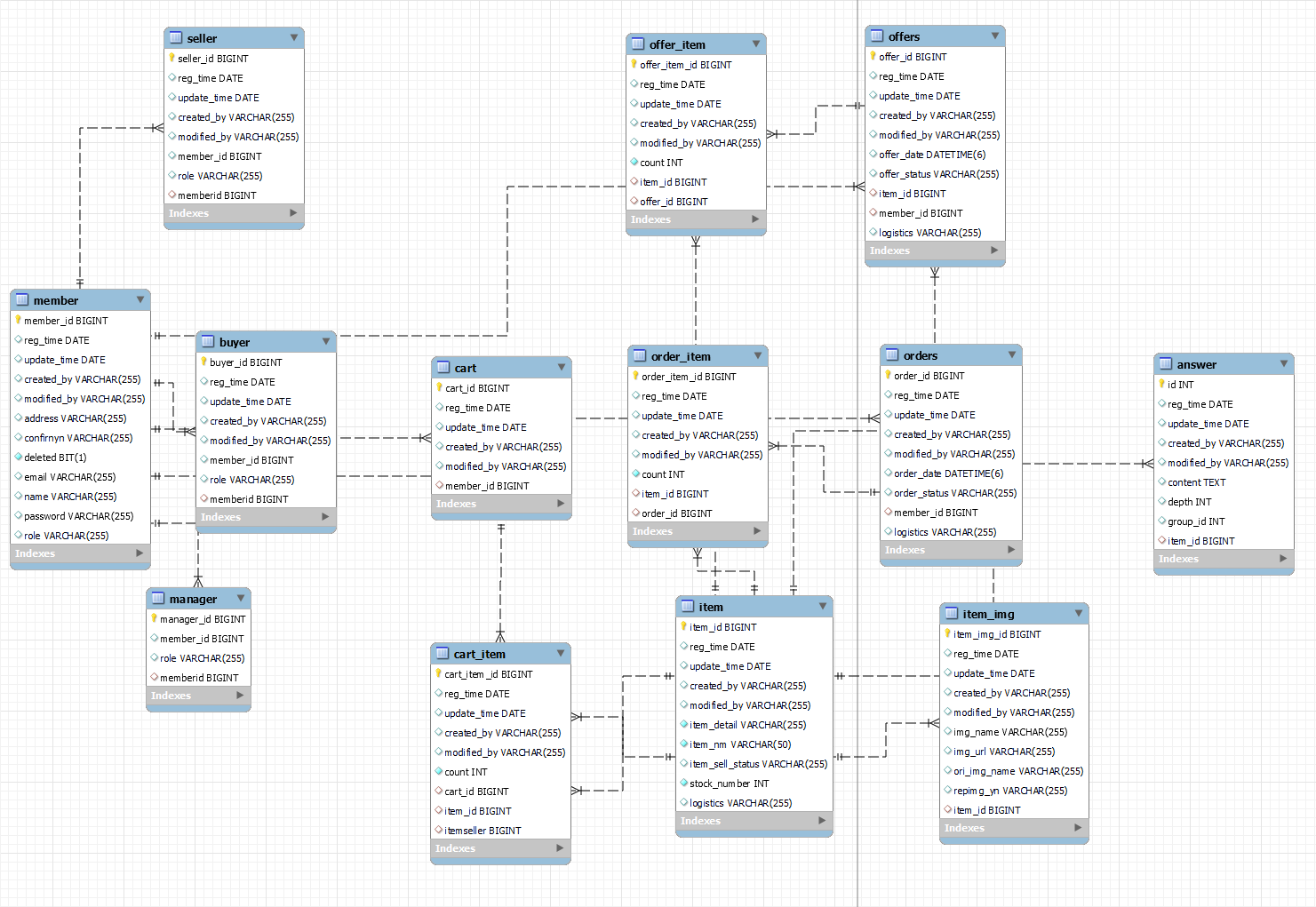Click the item_img table icon

click(x=952, y=614)
